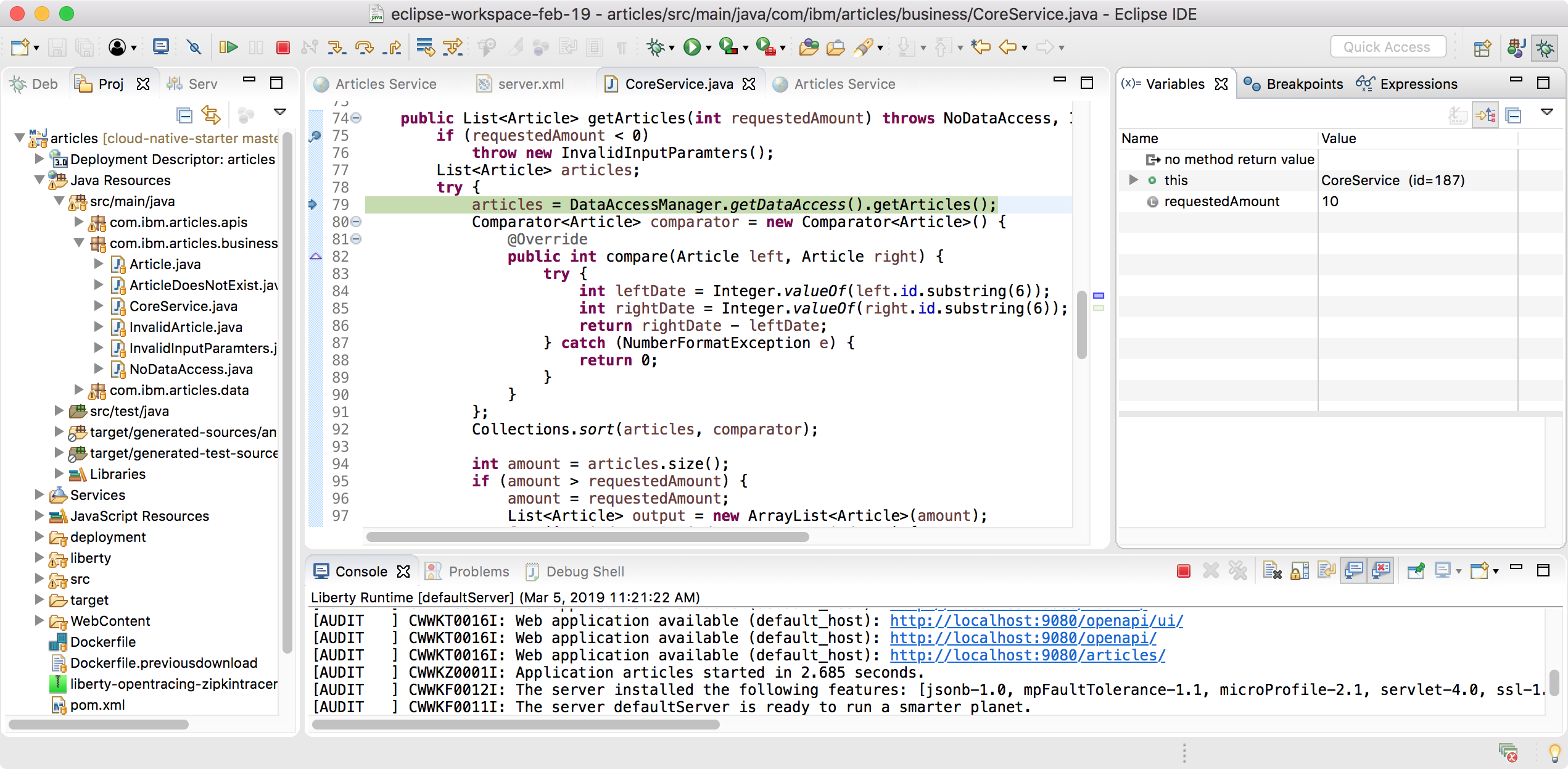Click the Resume debug button
Screen dimensions: 1568x769
(228, 47)
